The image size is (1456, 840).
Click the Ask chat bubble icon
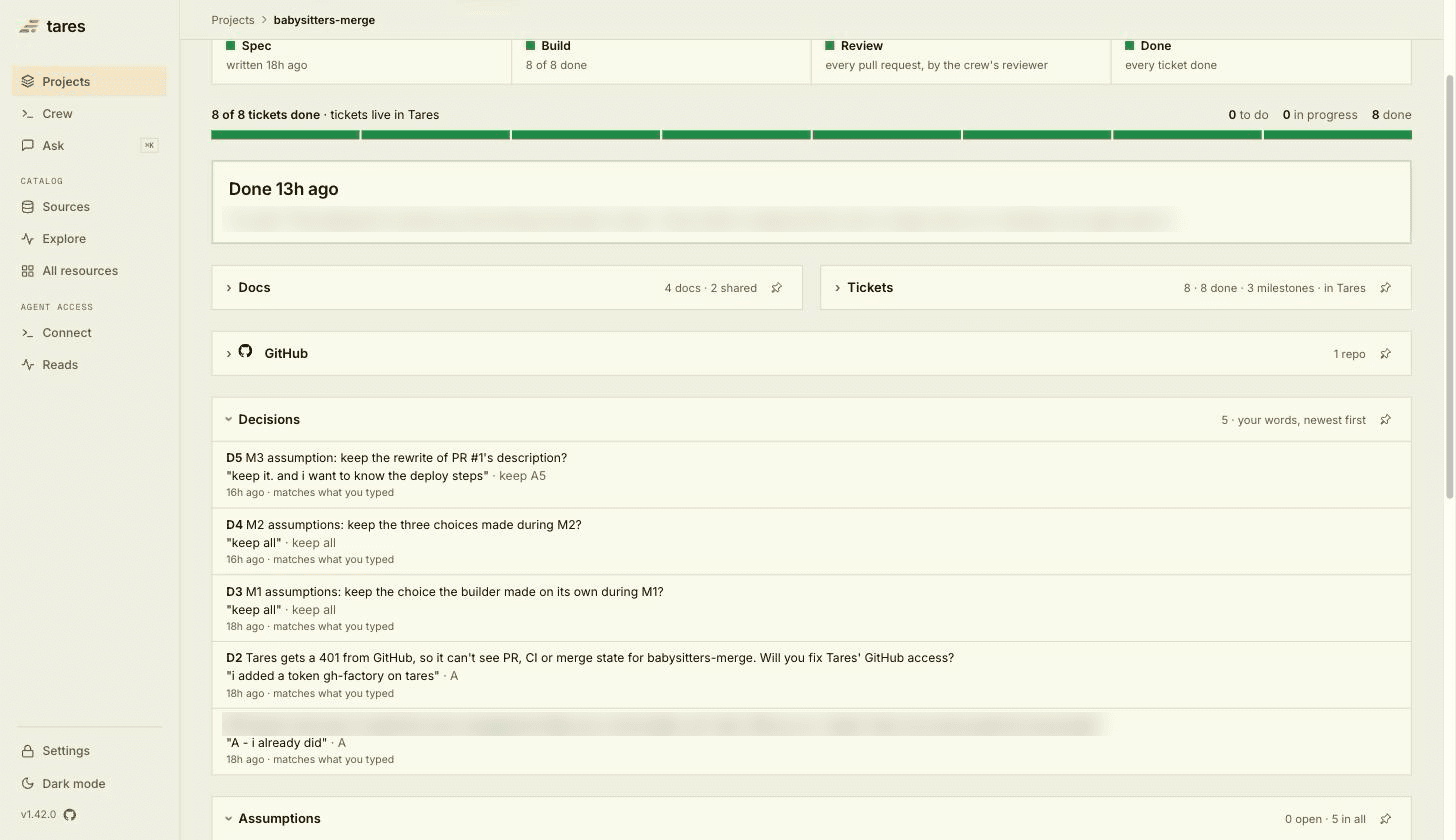[x=28, y=146]
